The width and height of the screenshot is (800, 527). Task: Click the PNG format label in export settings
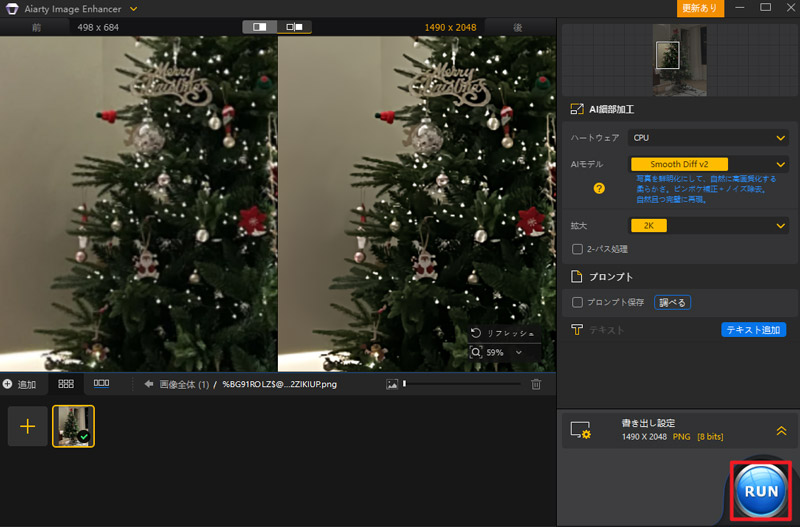(x=681, y=437)
